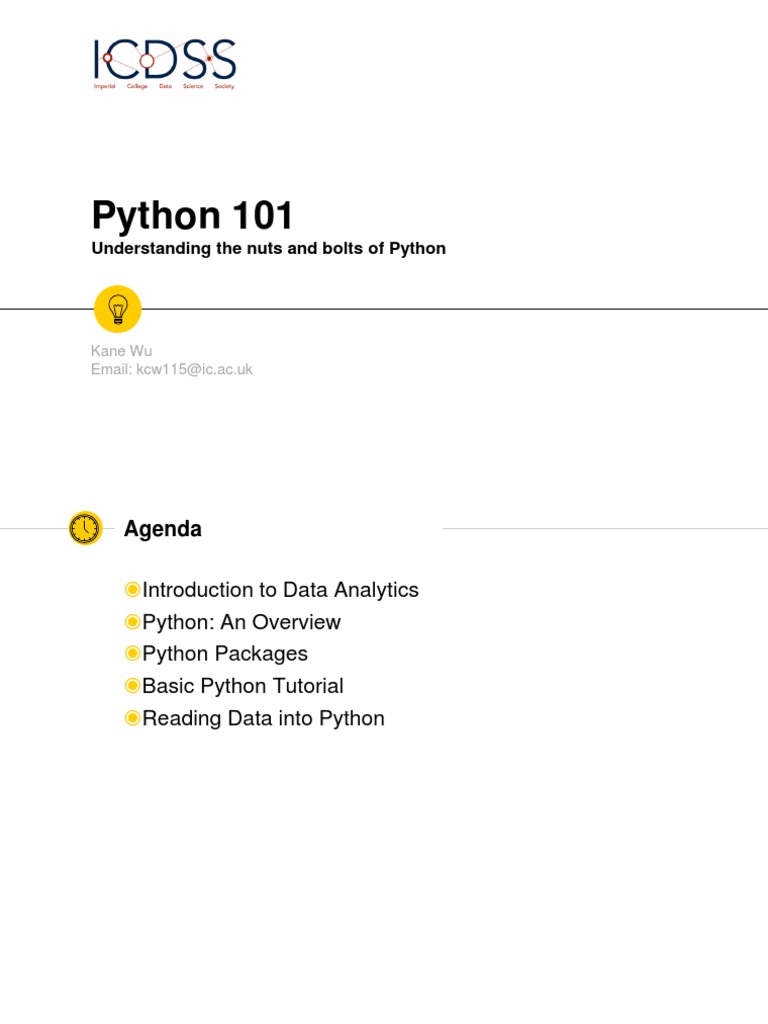Screen dimensions: 768x1024
Task: Click the bullet before Python: An Overview
Action: click(132, 622)
